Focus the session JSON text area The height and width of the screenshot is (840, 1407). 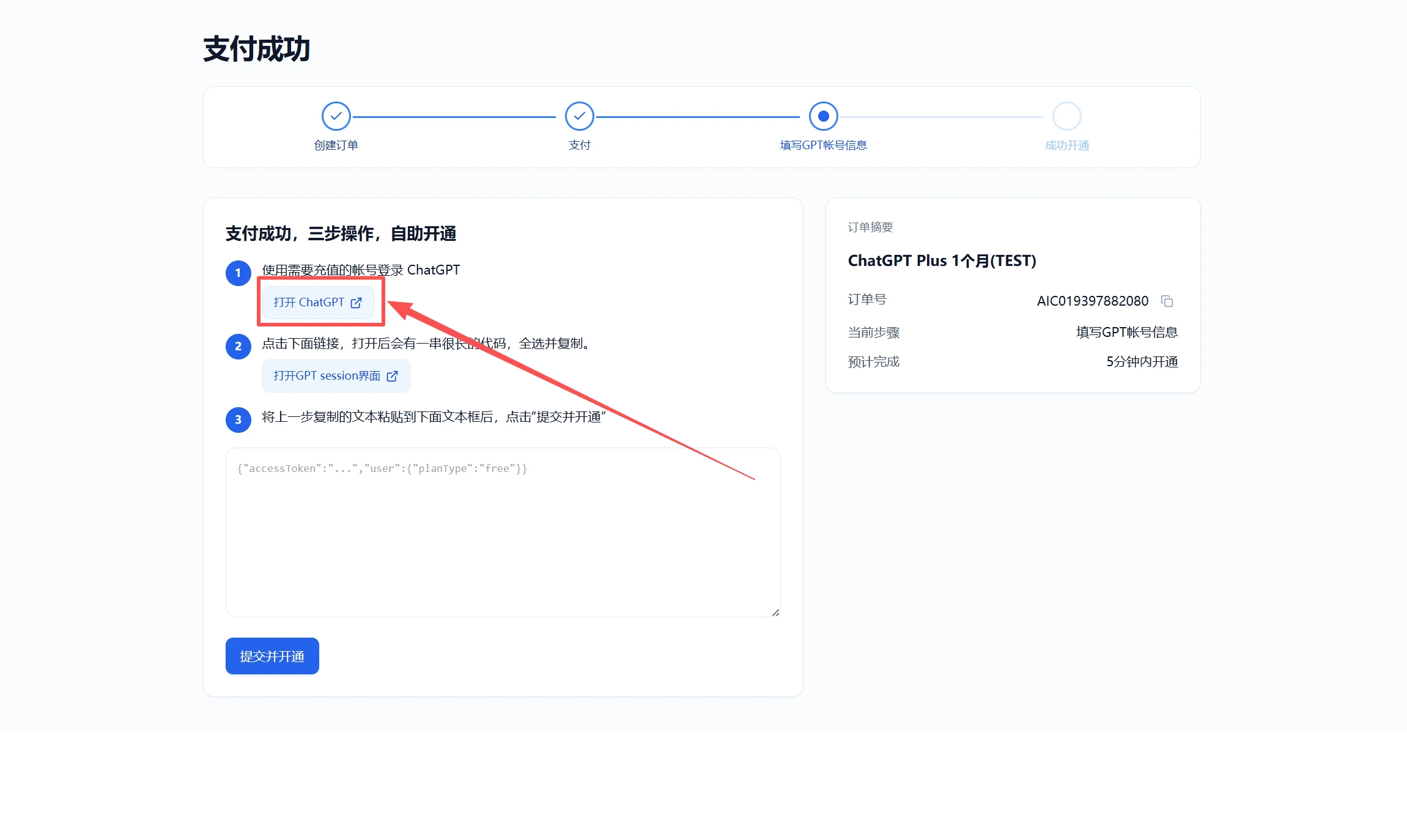click(503, 532)
